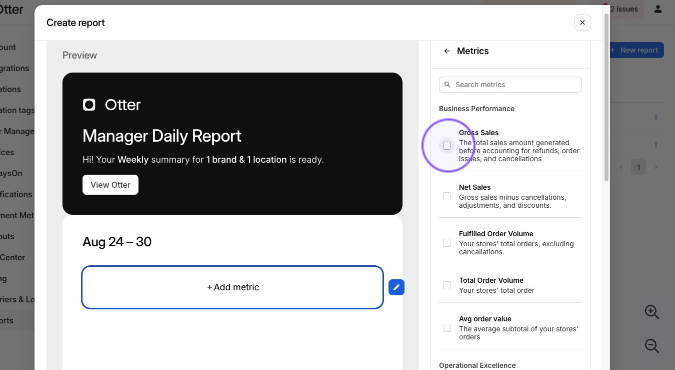675x370 pixels.
Task: Toggle the Avg order value checkbox
Action: 447,328
